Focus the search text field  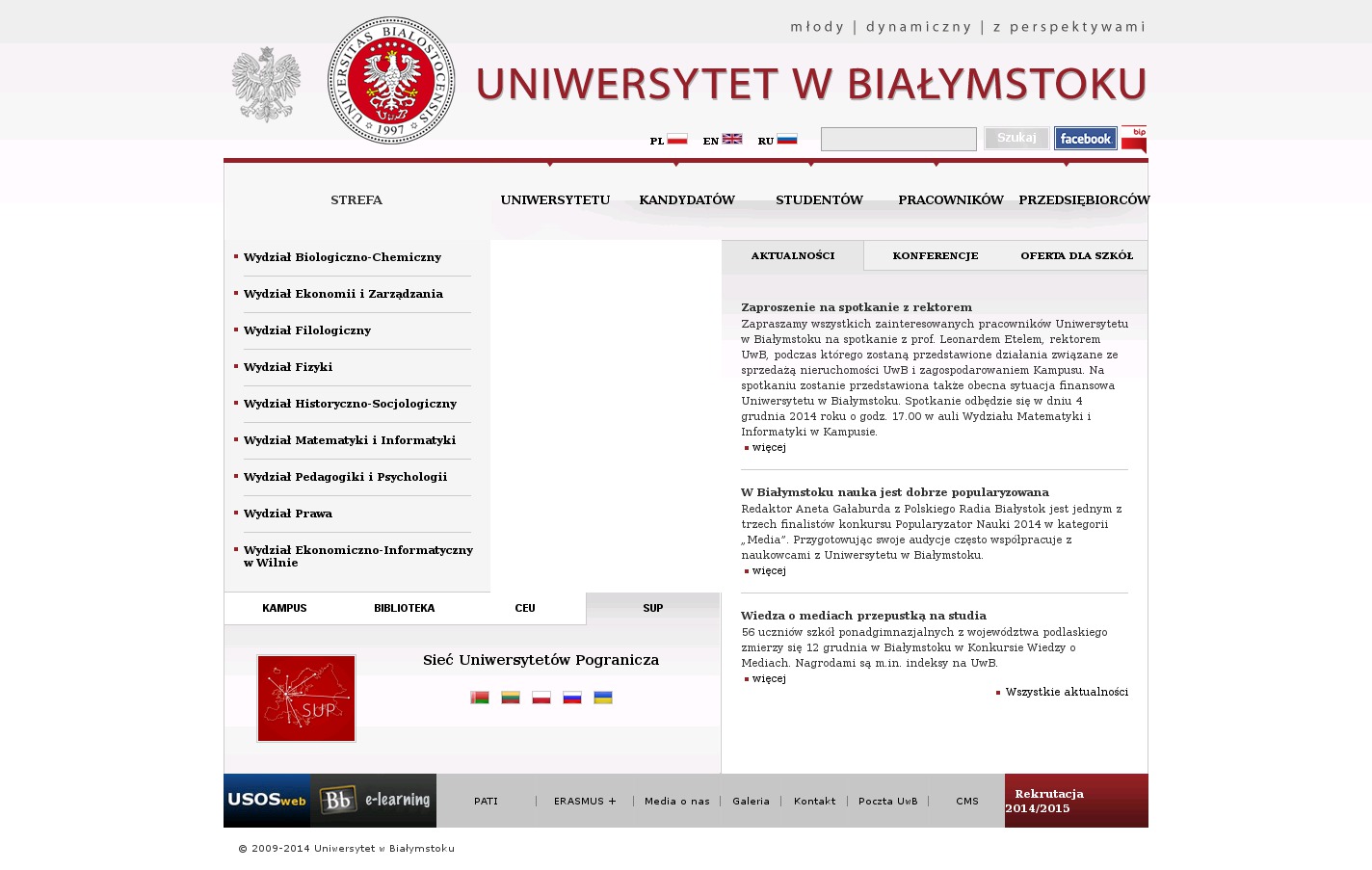(899, 139)
